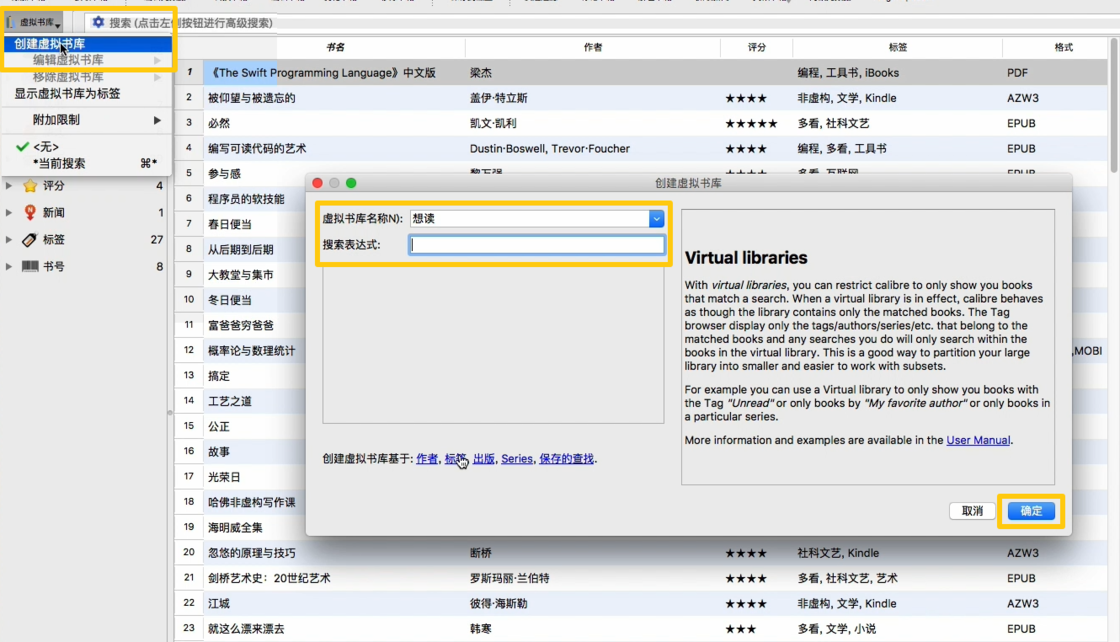Sort by the 评分 column header
Image resolution: width=1120 pixels, height=642 pixels.
[756, 47]
